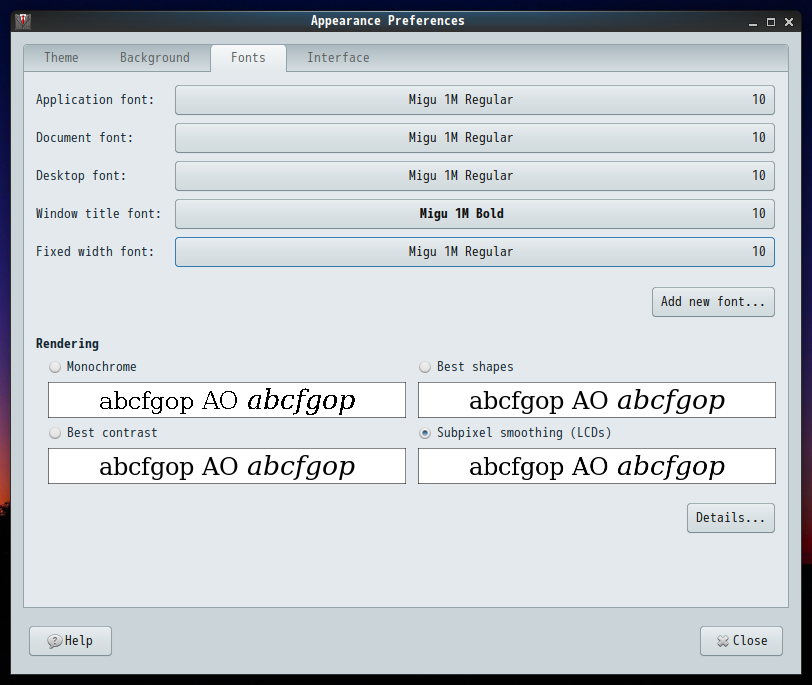Open the rendering Details... dialog

pyautogui.click(x=731, y=518)
